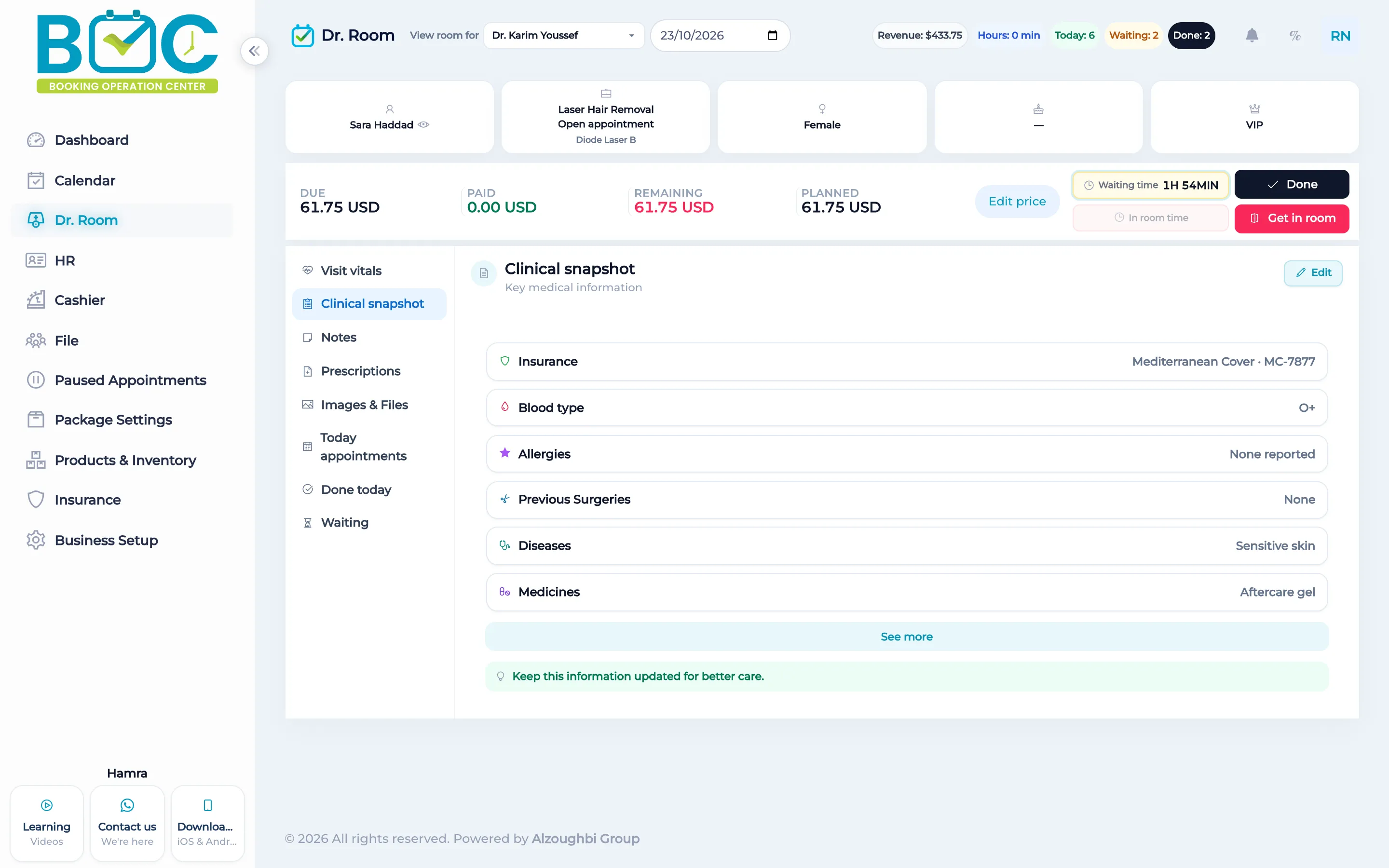Click the File people icon in sidebar
The height and width of the screenshot is (868, 1389).
tap(36, 340)
